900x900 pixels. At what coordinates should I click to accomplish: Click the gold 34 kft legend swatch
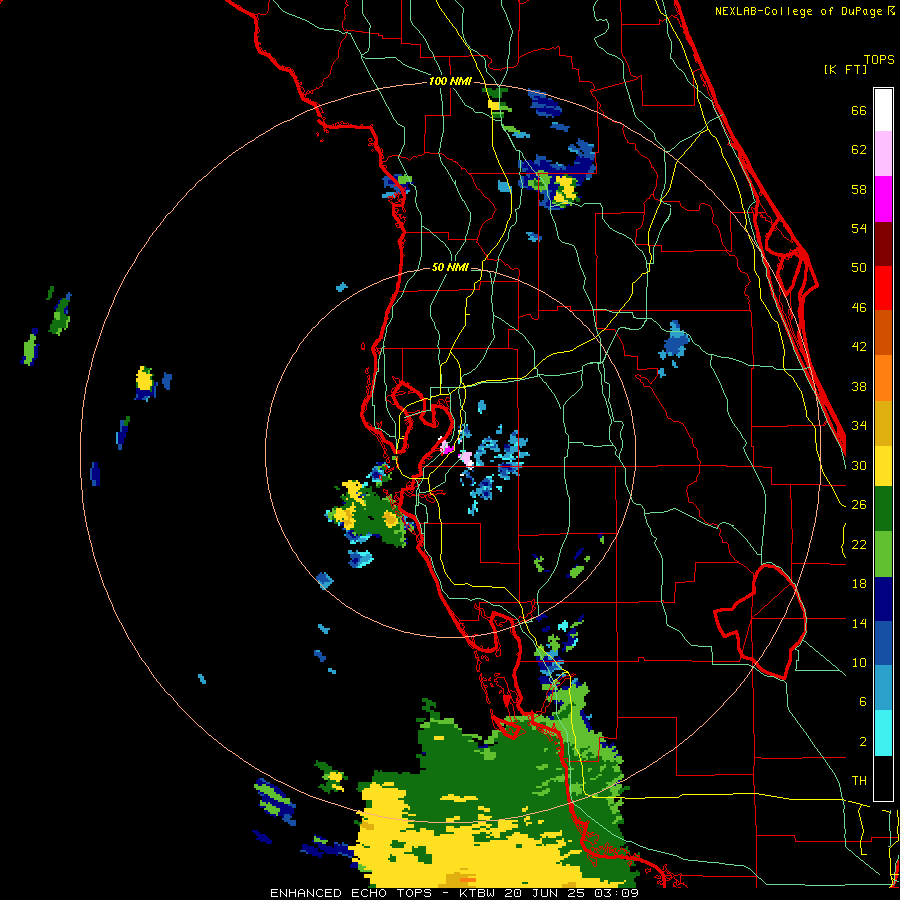tap(883, 424)
